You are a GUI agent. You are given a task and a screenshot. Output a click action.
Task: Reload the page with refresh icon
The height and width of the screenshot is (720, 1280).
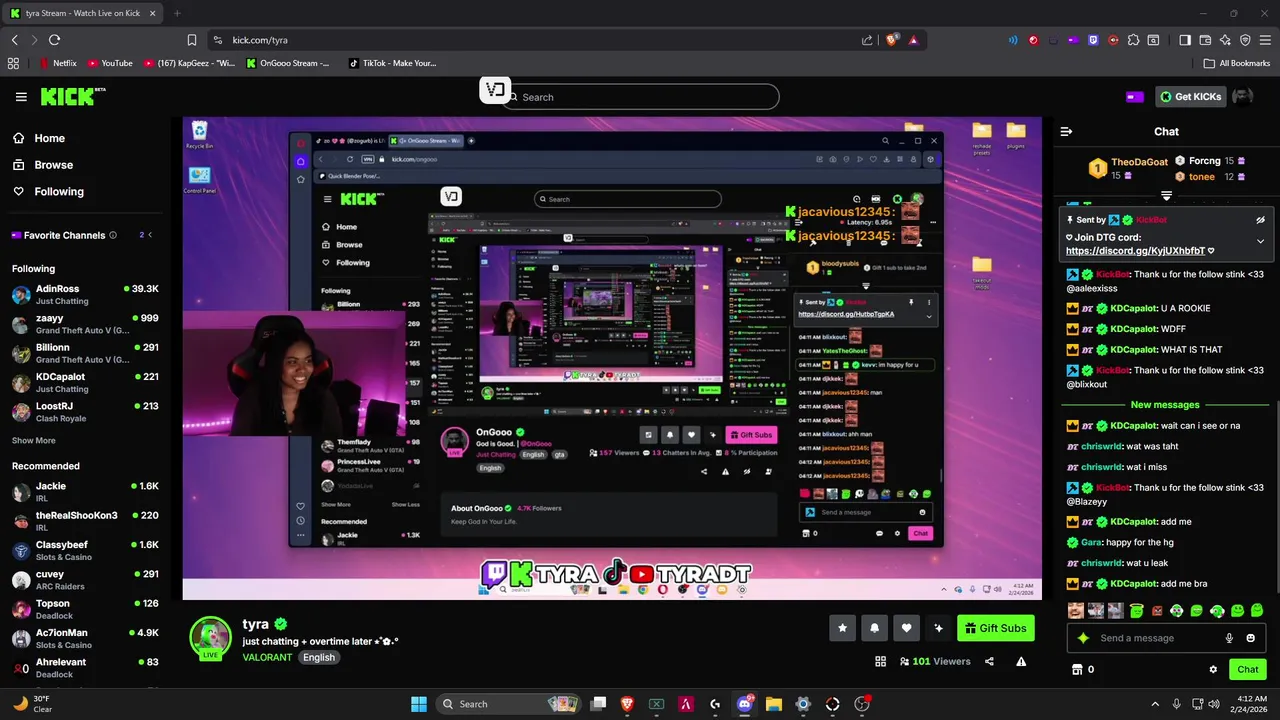coord(54,40)
